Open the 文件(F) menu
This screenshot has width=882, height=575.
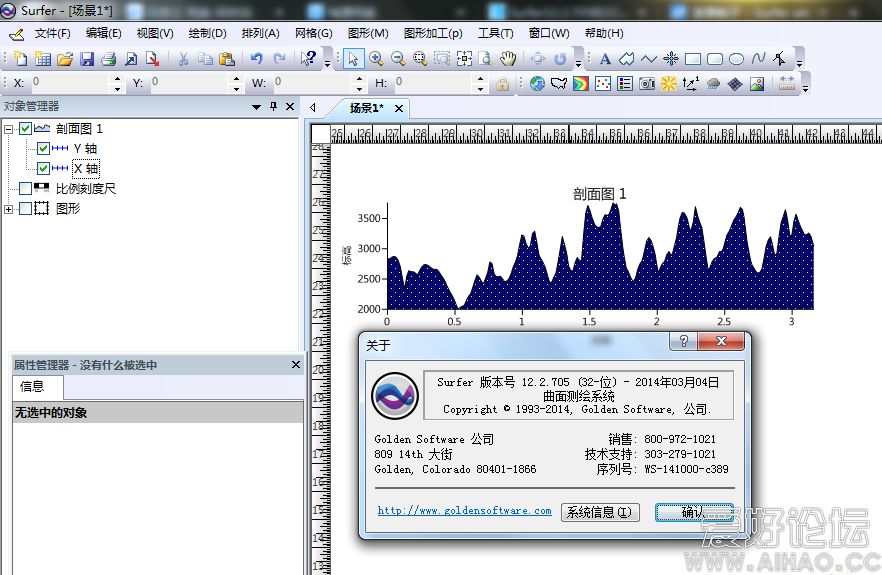(52, 33)
